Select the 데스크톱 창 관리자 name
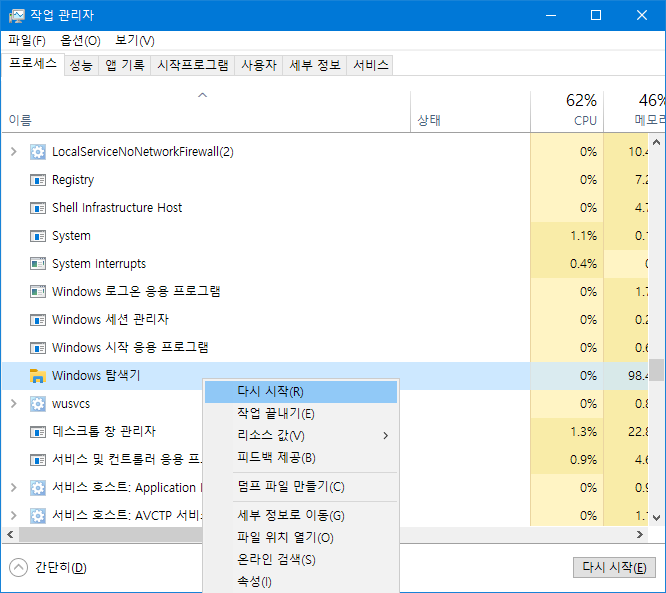 click(104, 432)
